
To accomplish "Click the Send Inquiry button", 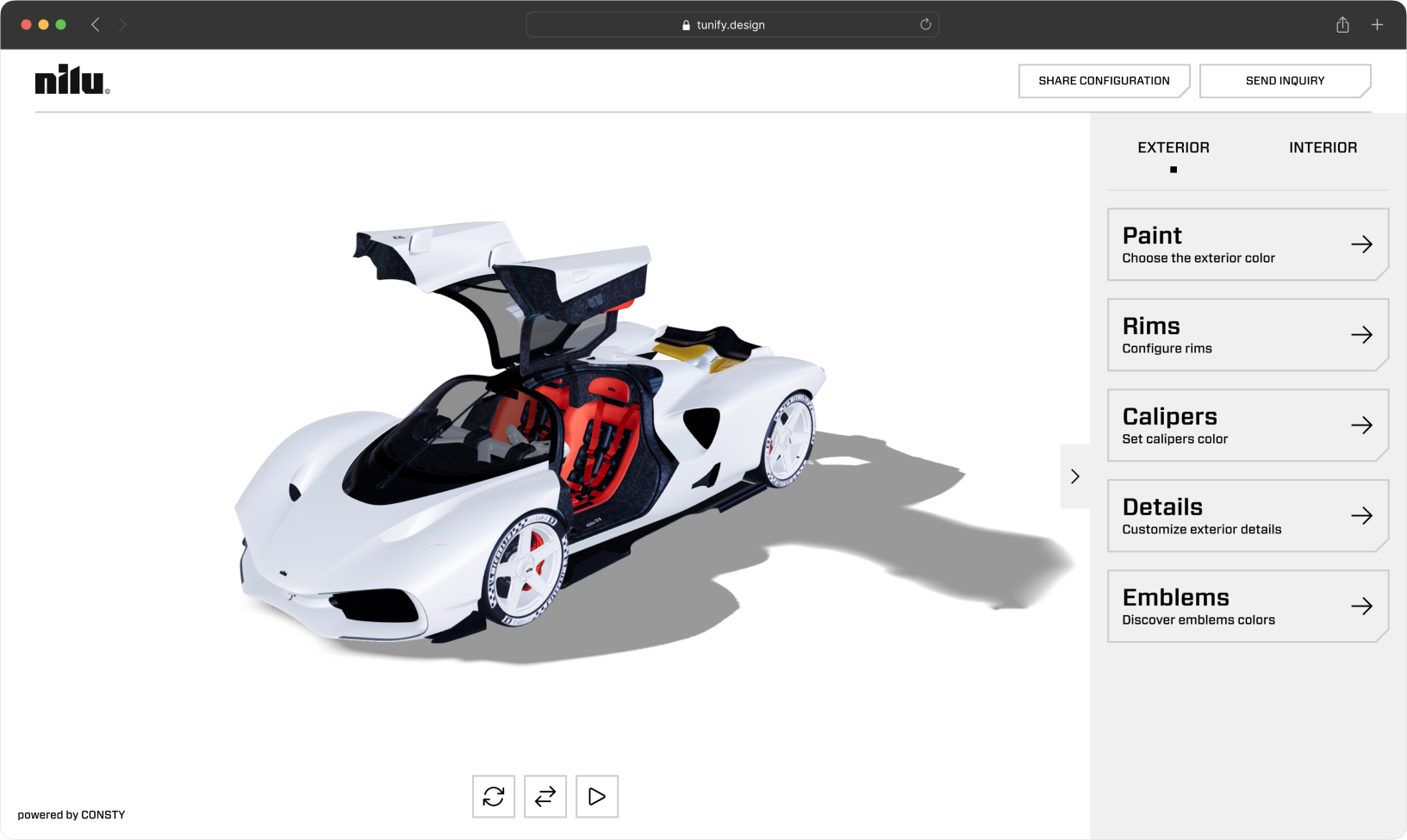I will [1285, 81].
